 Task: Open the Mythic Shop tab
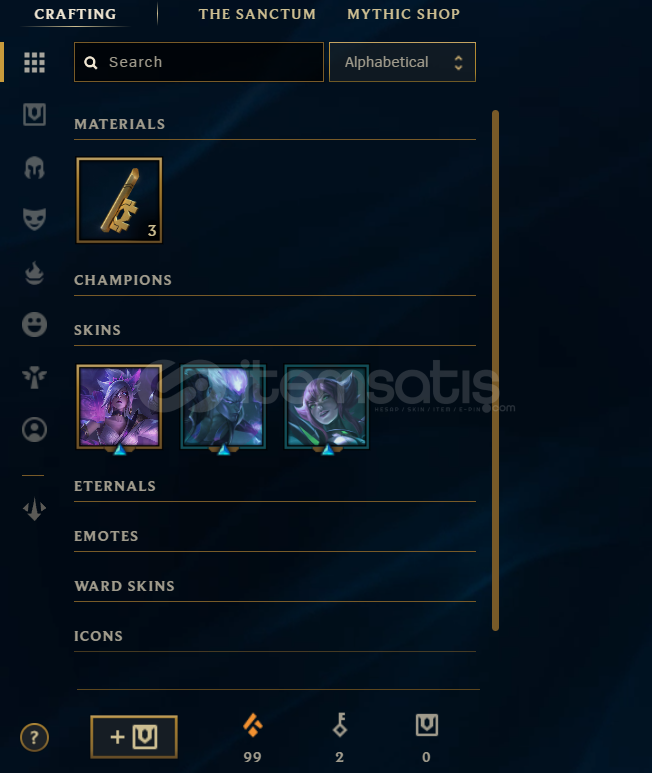click(x=404, y=14)
